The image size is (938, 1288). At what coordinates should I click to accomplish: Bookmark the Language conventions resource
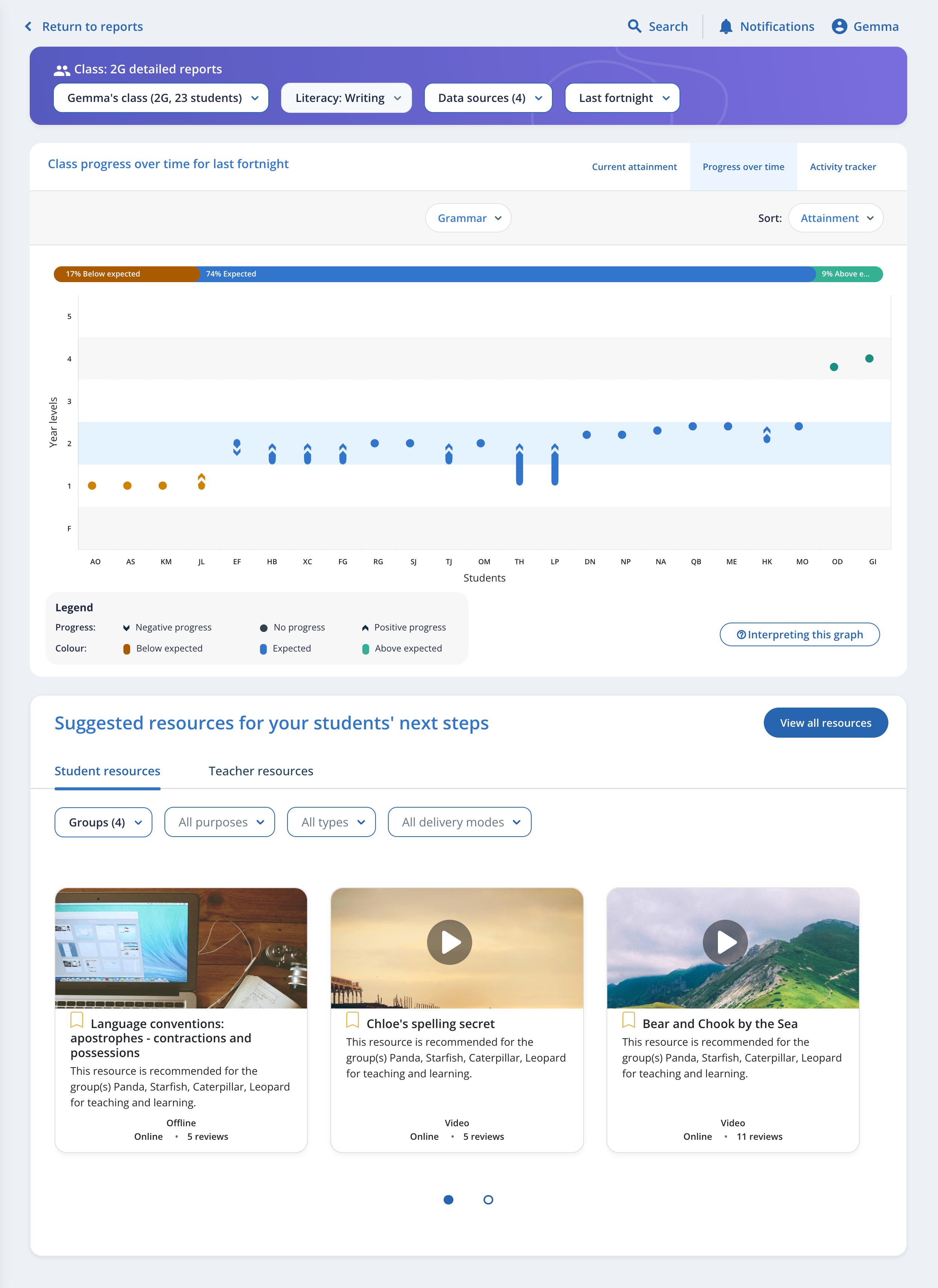(77, 1020)
